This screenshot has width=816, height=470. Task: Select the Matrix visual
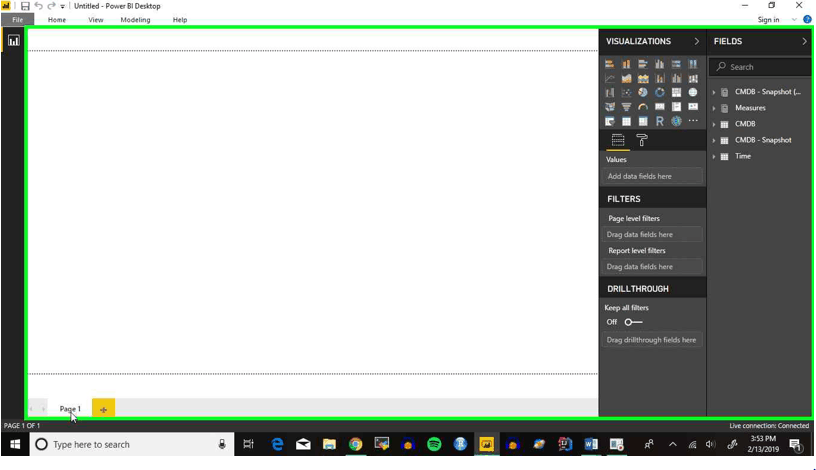(x=643, y=121)
